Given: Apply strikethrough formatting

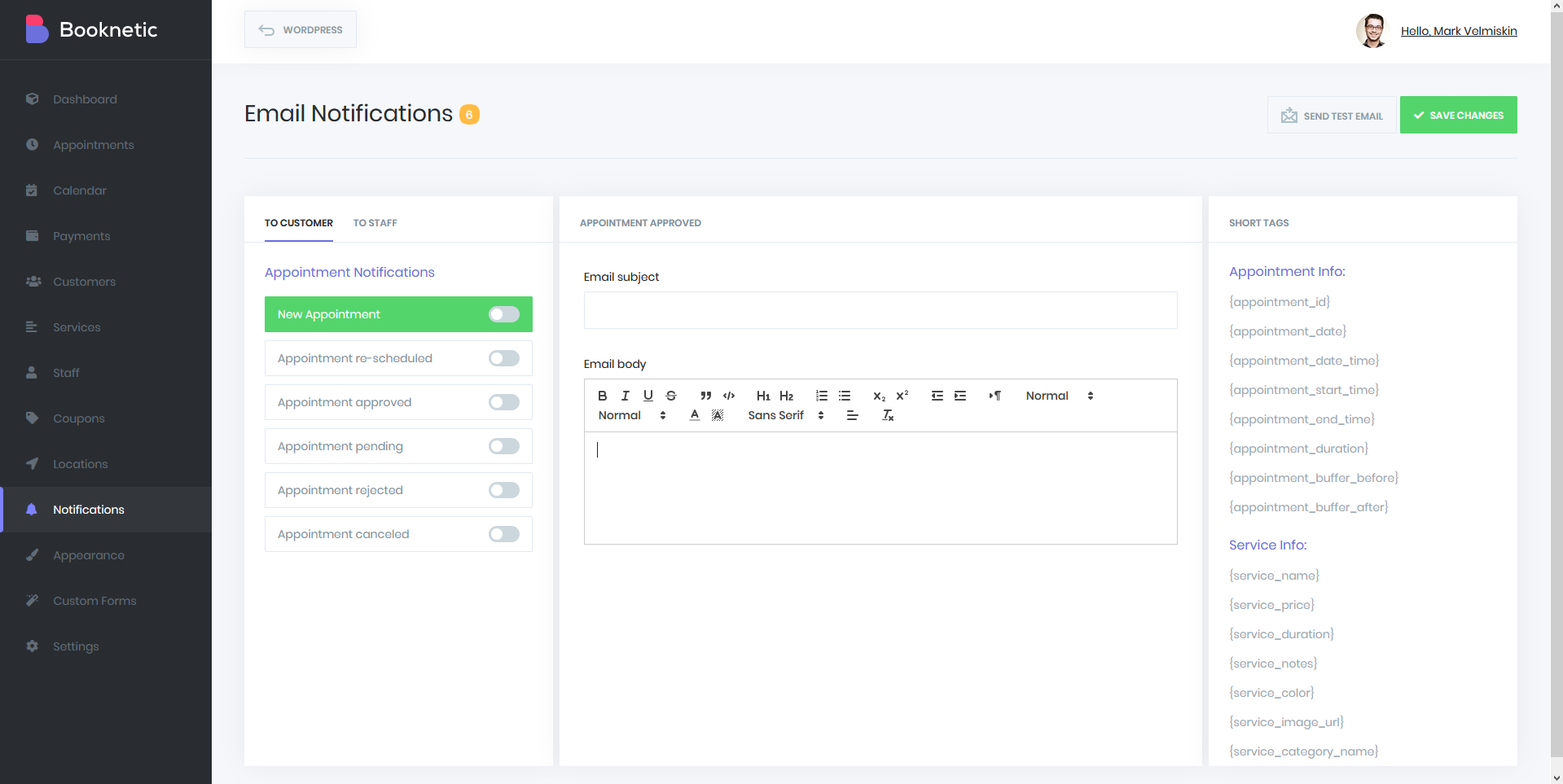Looking at the screenshot, I should click(x=670, y=396).
